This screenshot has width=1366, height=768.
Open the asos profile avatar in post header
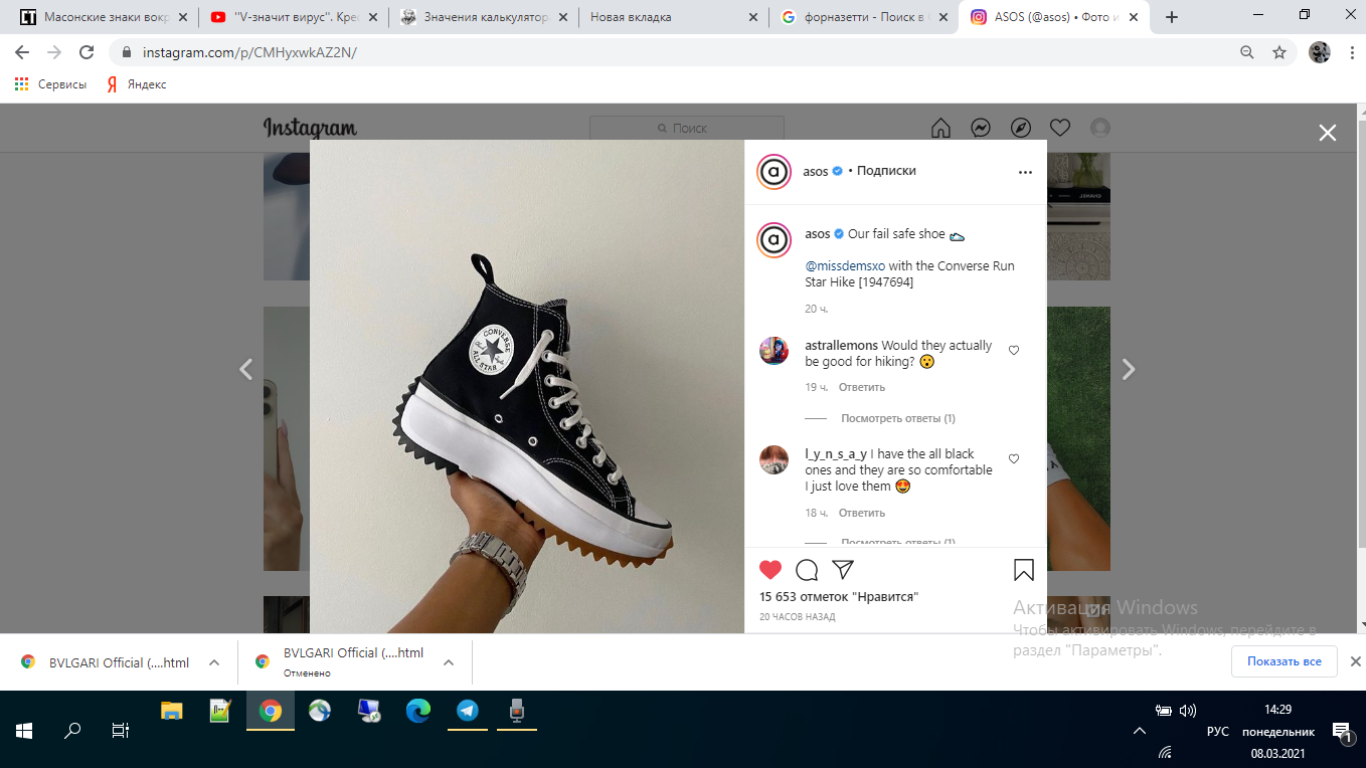point(774,172)
